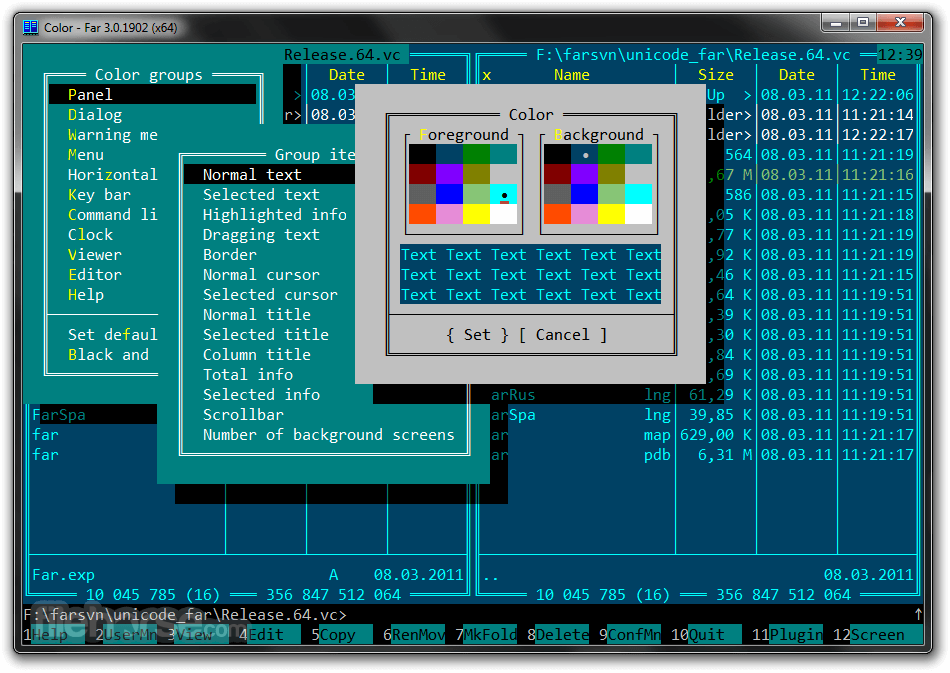
Task: Click 11Plugin on the key bar
Action: click(x=788, y=634)
